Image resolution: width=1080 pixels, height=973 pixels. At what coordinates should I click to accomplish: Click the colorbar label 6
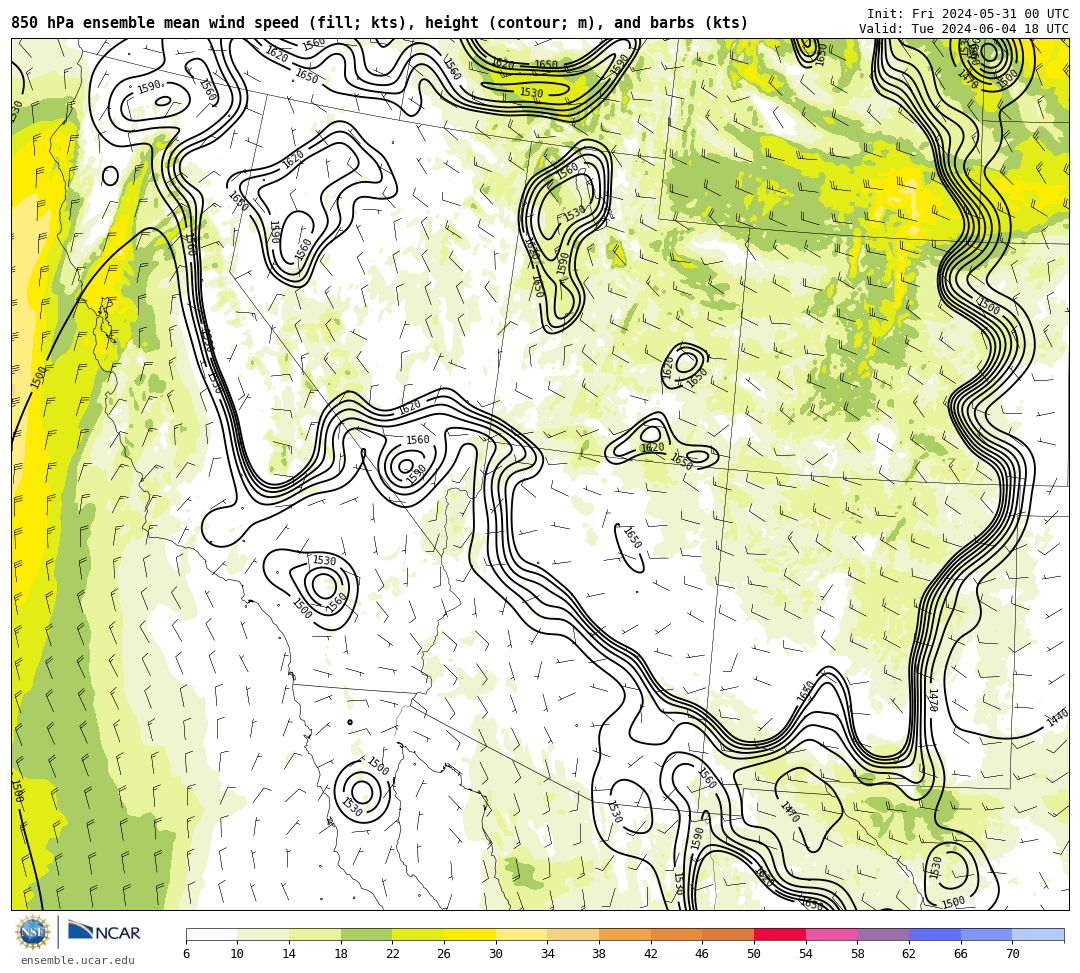point(186,954)
